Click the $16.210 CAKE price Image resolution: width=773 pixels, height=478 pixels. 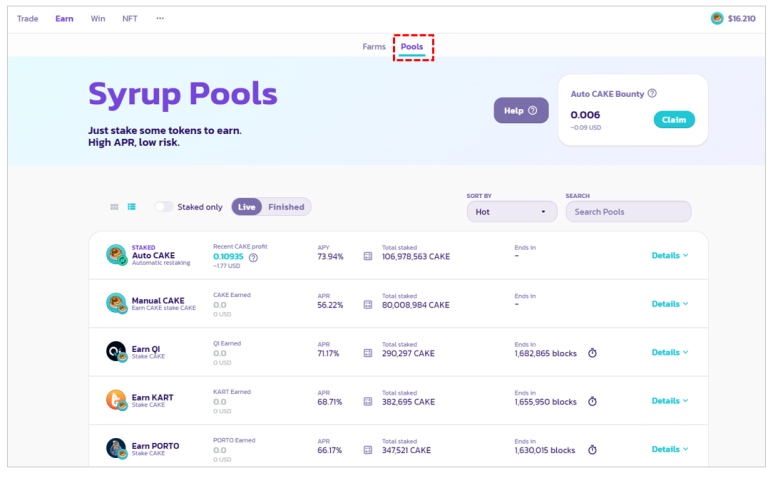[741, 19]
